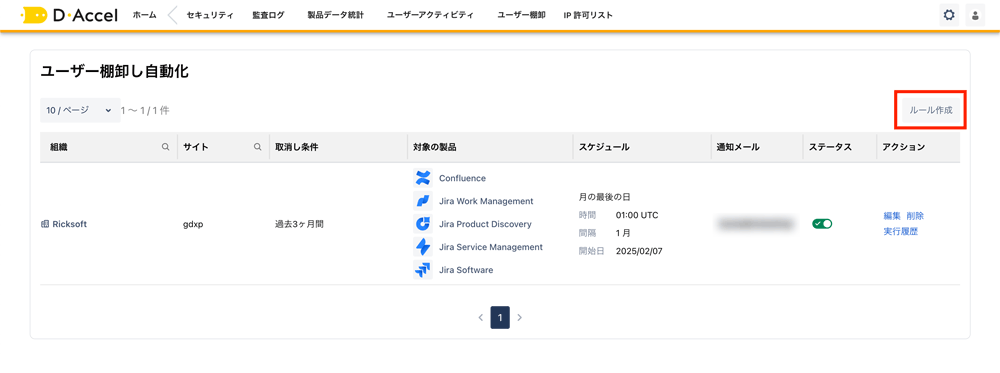
Task: Click search icon in サイト column header
Action: tap(258, 147)
